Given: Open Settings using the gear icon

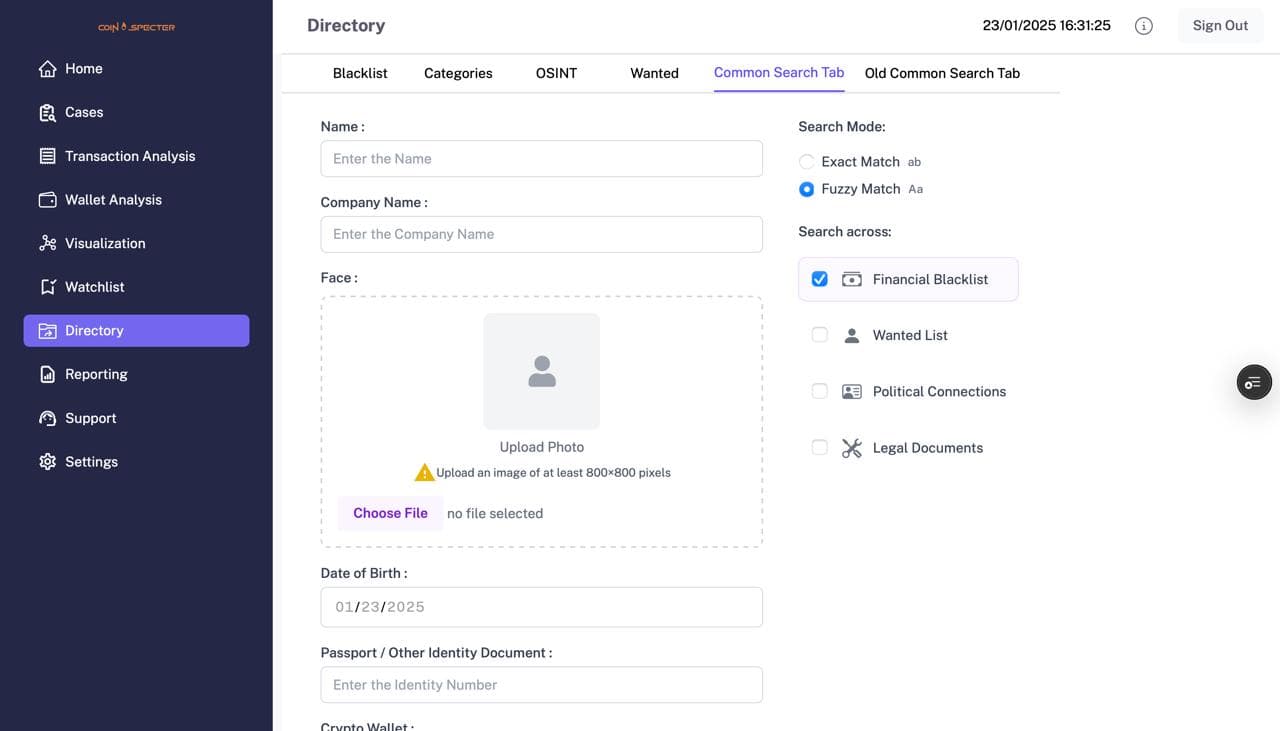Looking at the screenshot, I should coord(47,462).
